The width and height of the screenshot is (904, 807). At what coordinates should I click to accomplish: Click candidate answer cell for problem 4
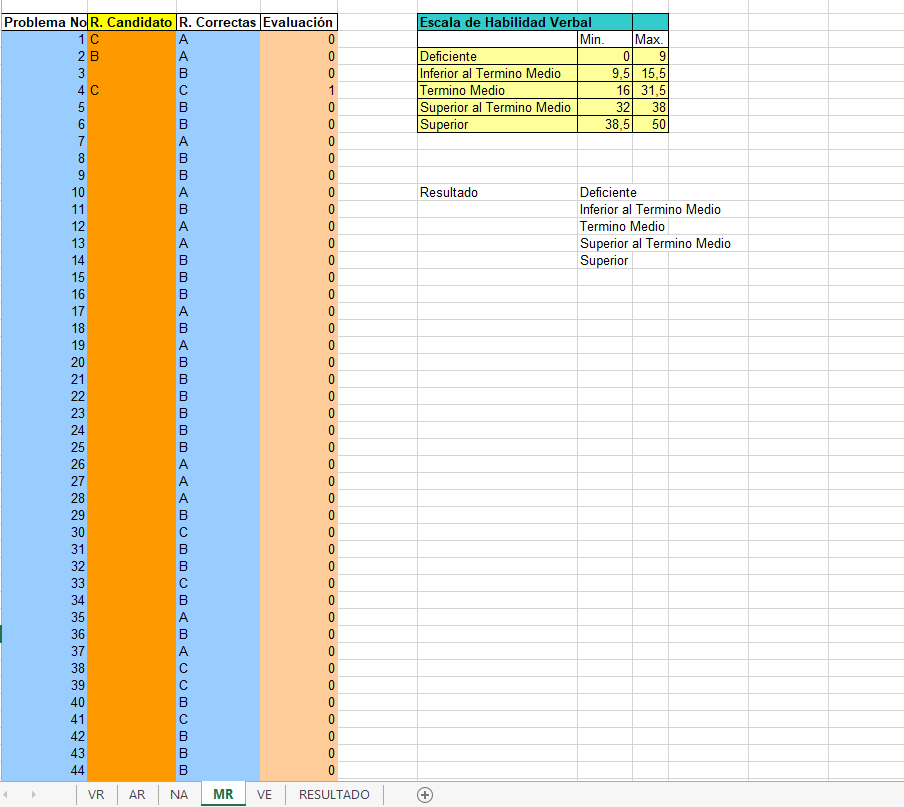[131, 90]
